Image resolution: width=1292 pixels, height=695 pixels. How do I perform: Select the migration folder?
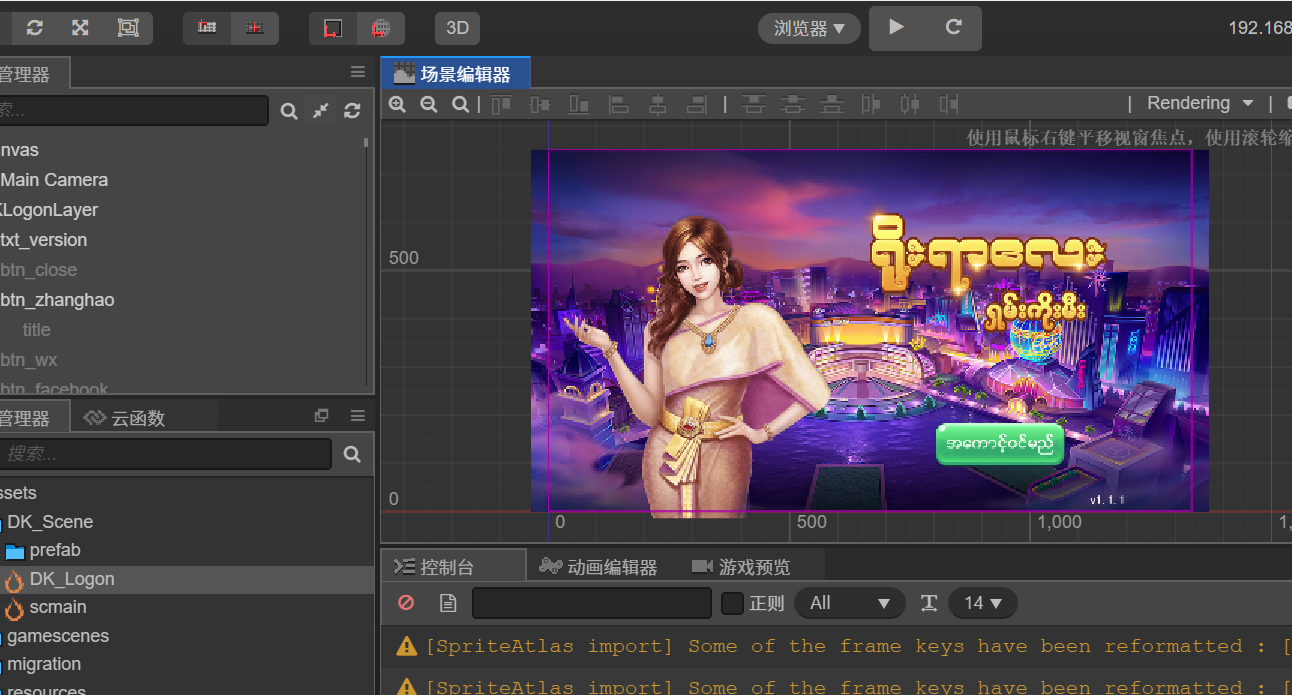pyautogui.click(x=44, y=664)
